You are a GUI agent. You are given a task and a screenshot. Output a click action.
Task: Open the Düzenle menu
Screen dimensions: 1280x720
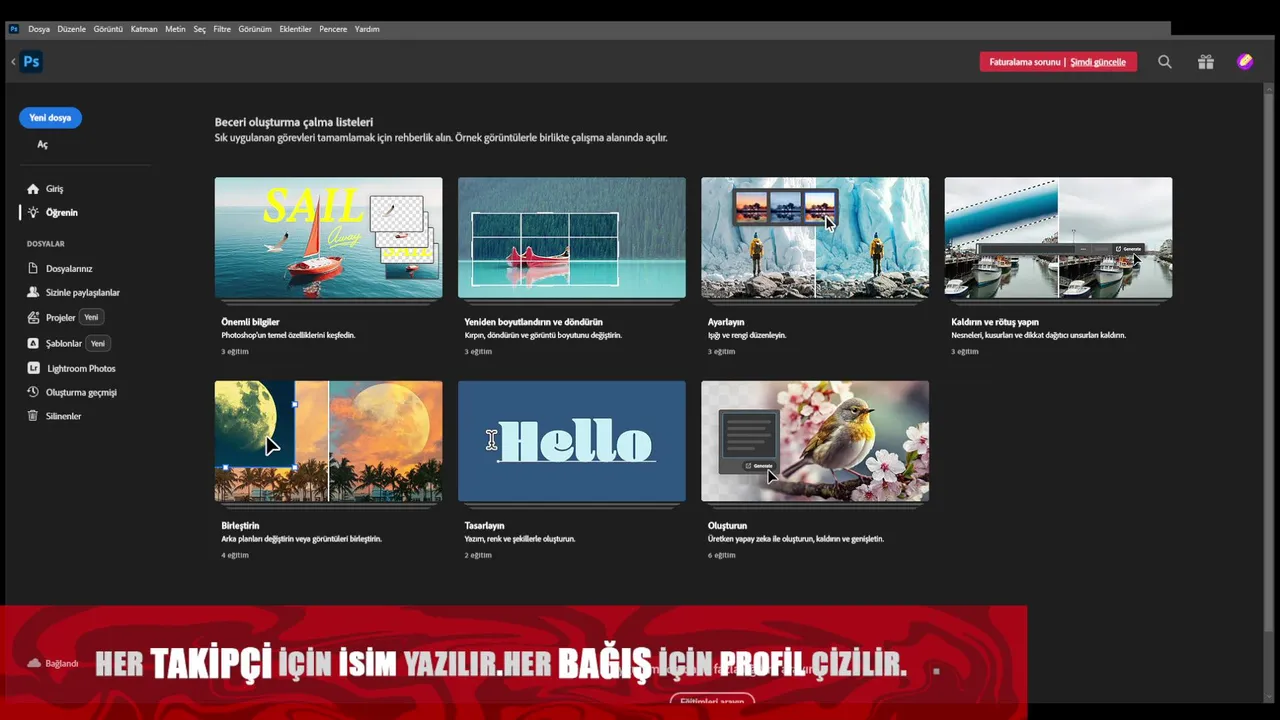coord(71,29)
